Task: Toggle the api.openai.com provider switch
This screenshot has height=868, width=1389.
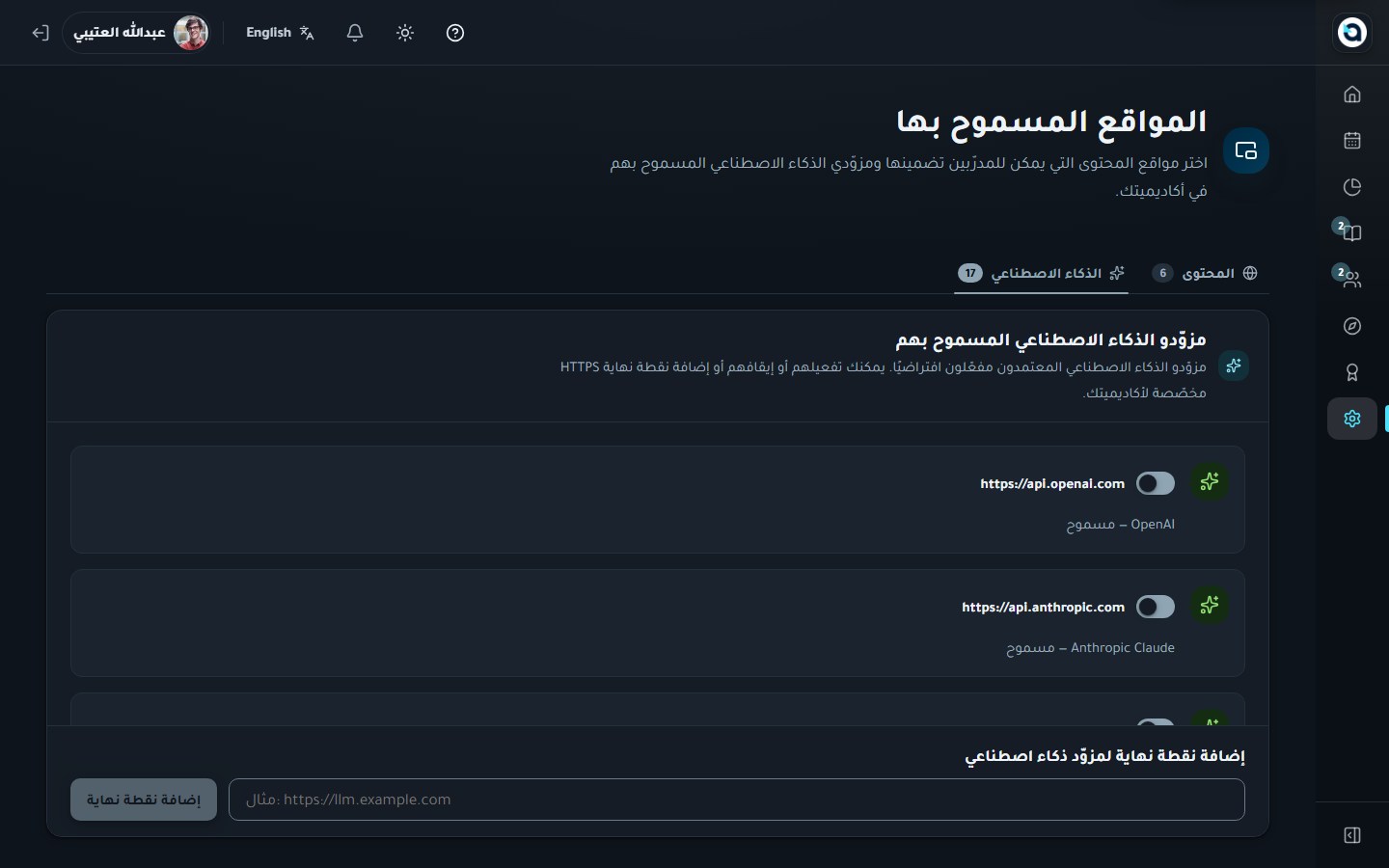Action: pyautogui.click(x=1156, y=483)
